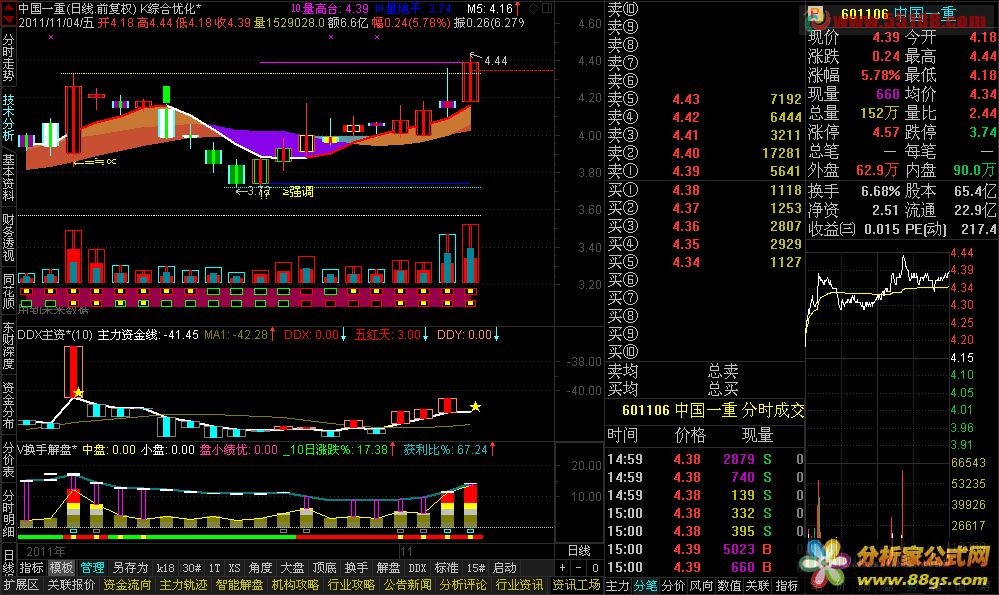The height and width of the screenshot is (595, 999).
Task: Open the 公告新闻 tab
Action: pyautogui.click(x=408, y=585)
